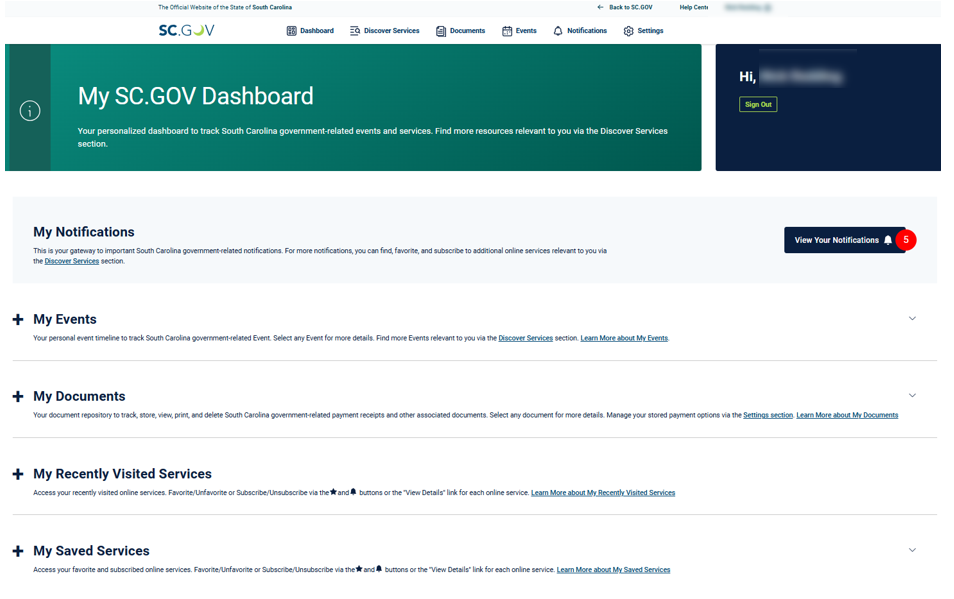The image size is (954, 599).
Task: Click the Settings gear icon in navigation
Action: click(628, 31)
